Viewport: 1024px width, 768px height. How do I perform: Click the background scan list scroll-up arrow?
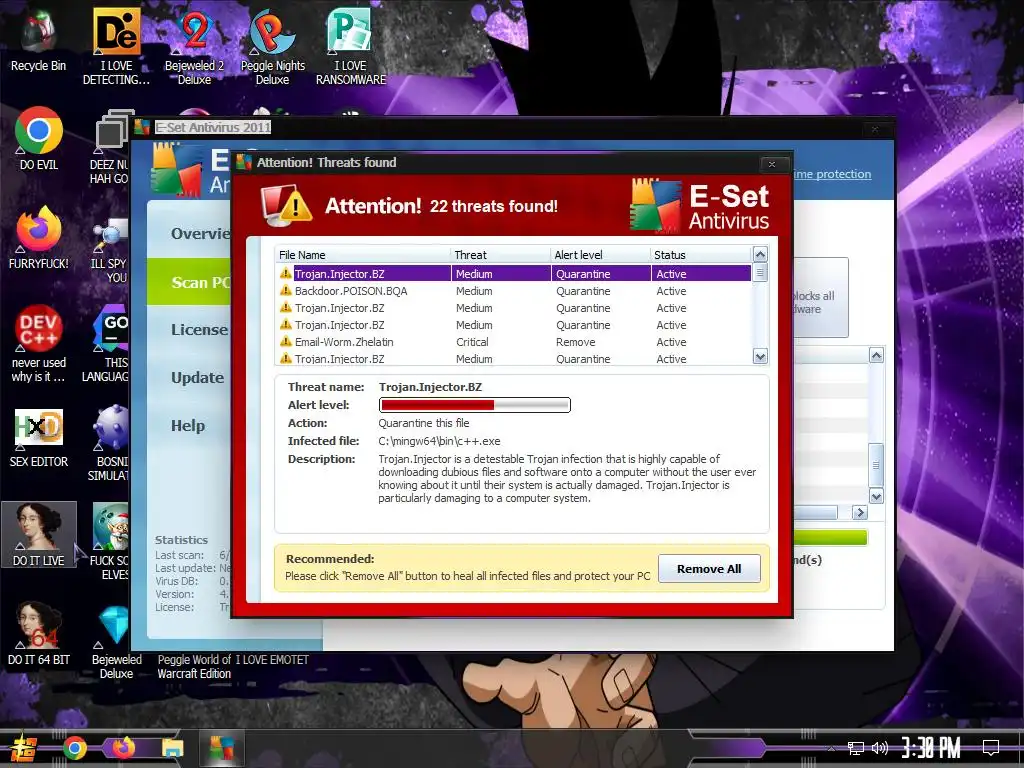tap(876, 355)
